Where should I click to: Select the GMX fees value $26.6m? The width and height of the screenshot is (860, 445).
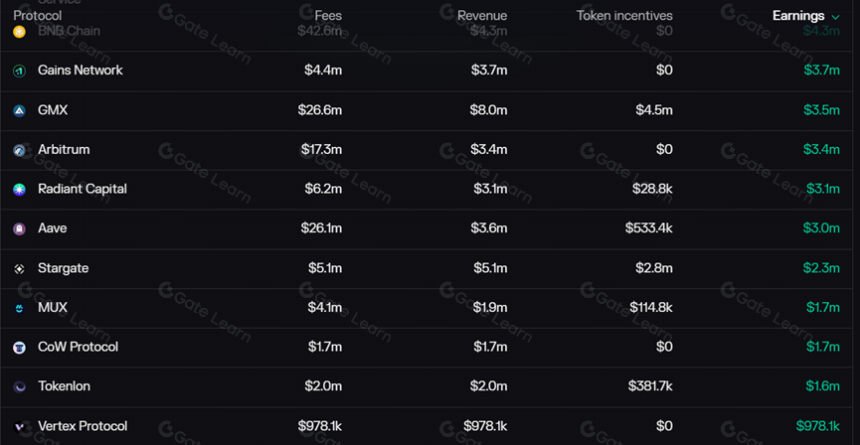coord(320,110)
